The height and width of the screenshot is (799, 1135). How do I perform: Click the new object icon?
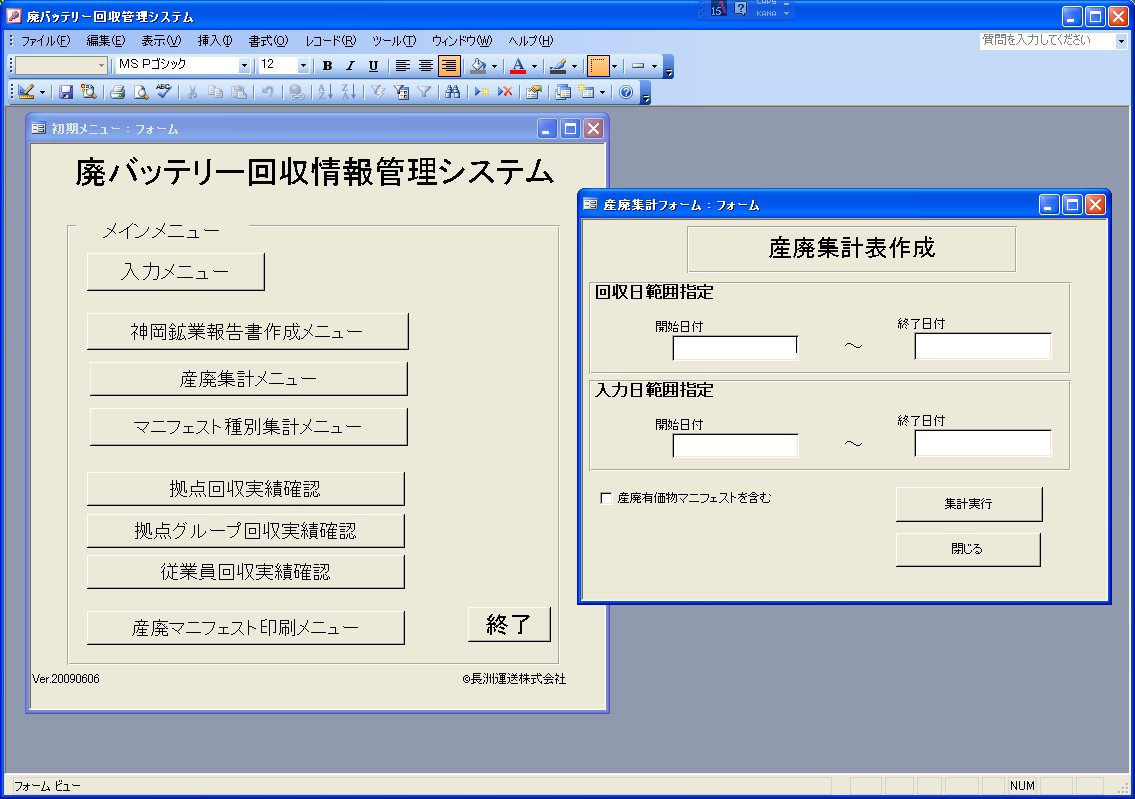586,92
